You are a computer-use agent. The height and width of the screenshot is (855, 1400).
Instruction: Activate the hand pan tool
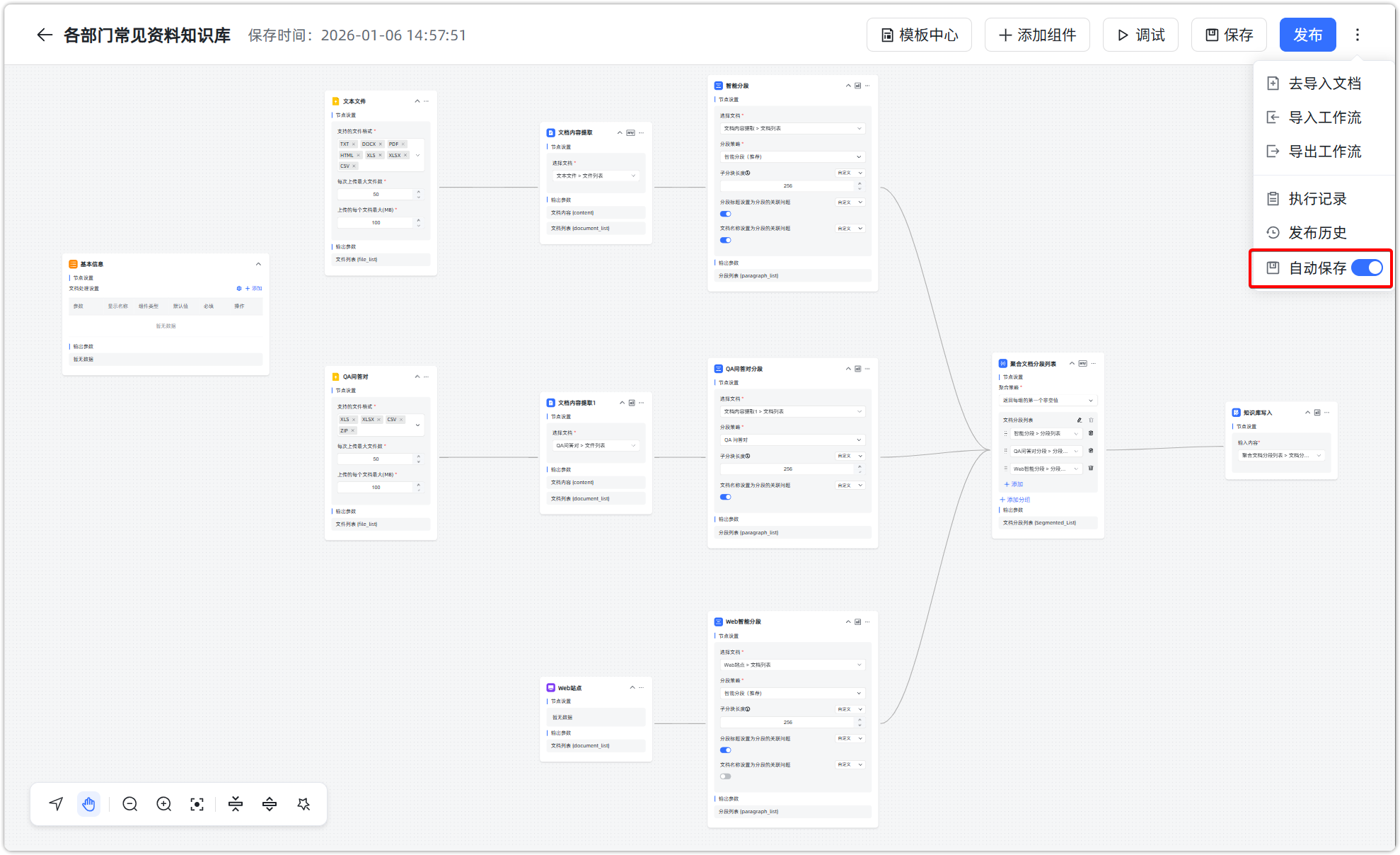(88, 804)
